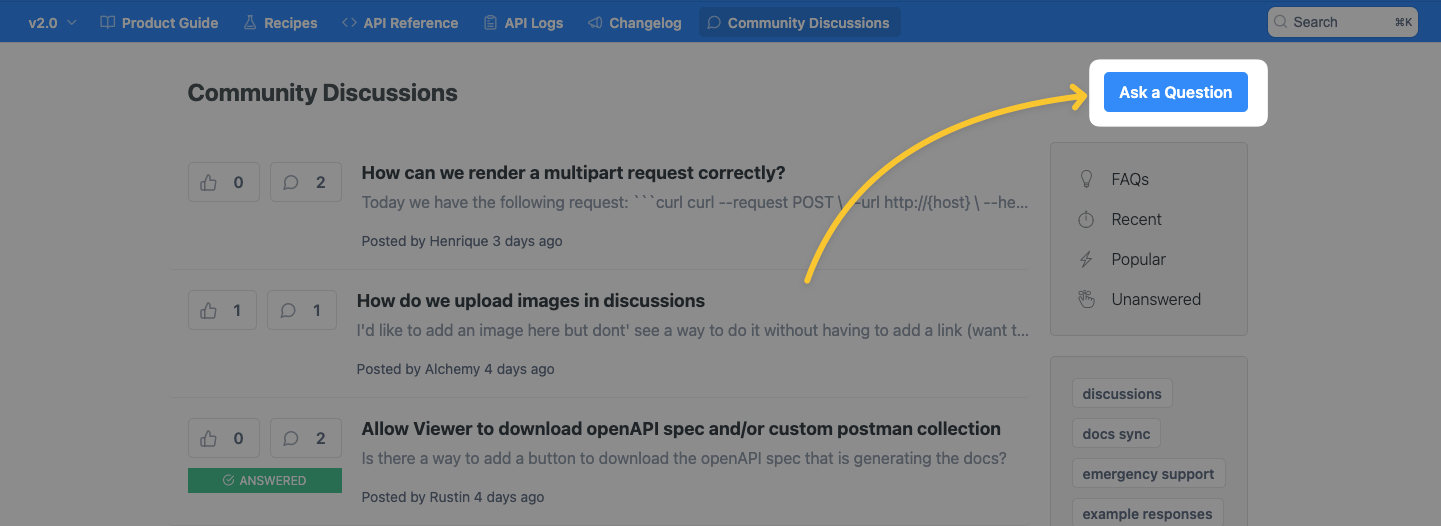Open the API Reference section
The width and height of the screenshot is (1441, 526).
(399, 23)
